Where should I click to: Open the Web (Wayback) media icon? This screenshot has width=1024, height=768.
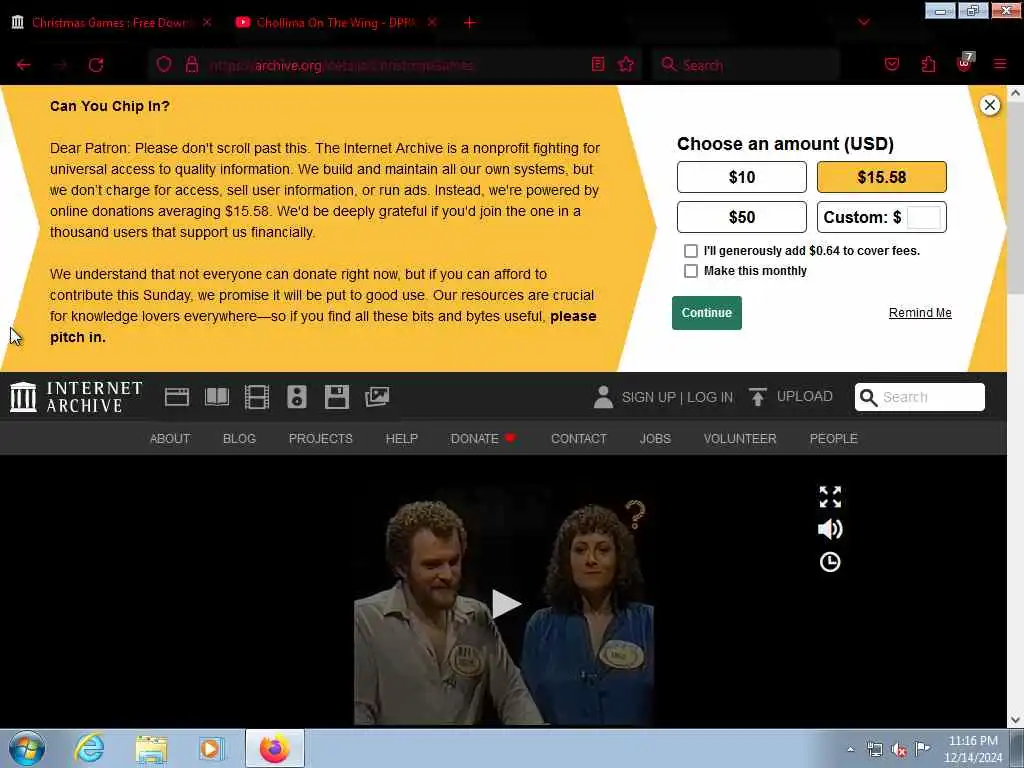point(177,397)
